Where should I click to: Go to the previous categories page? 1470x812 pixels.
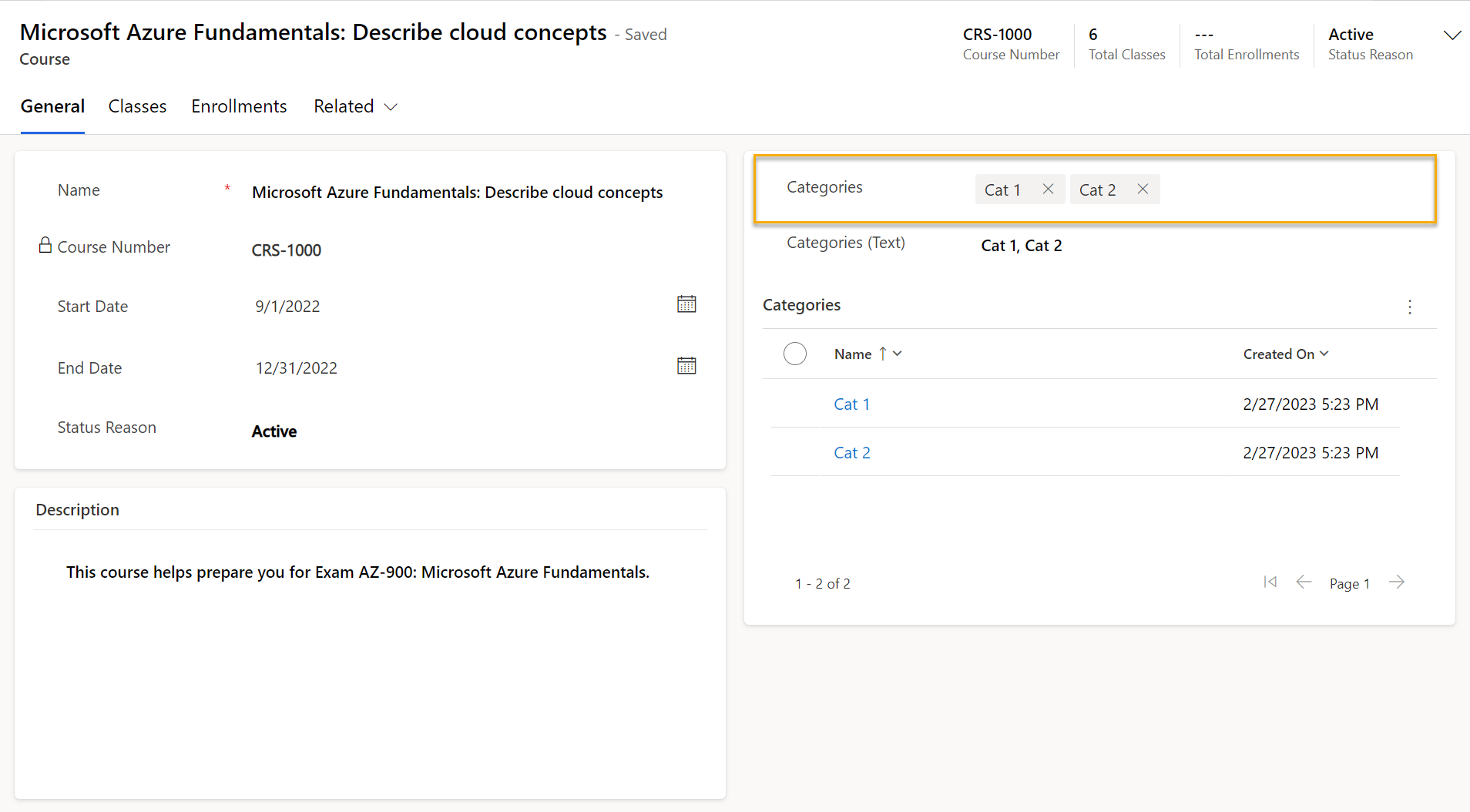(1304, 582)
